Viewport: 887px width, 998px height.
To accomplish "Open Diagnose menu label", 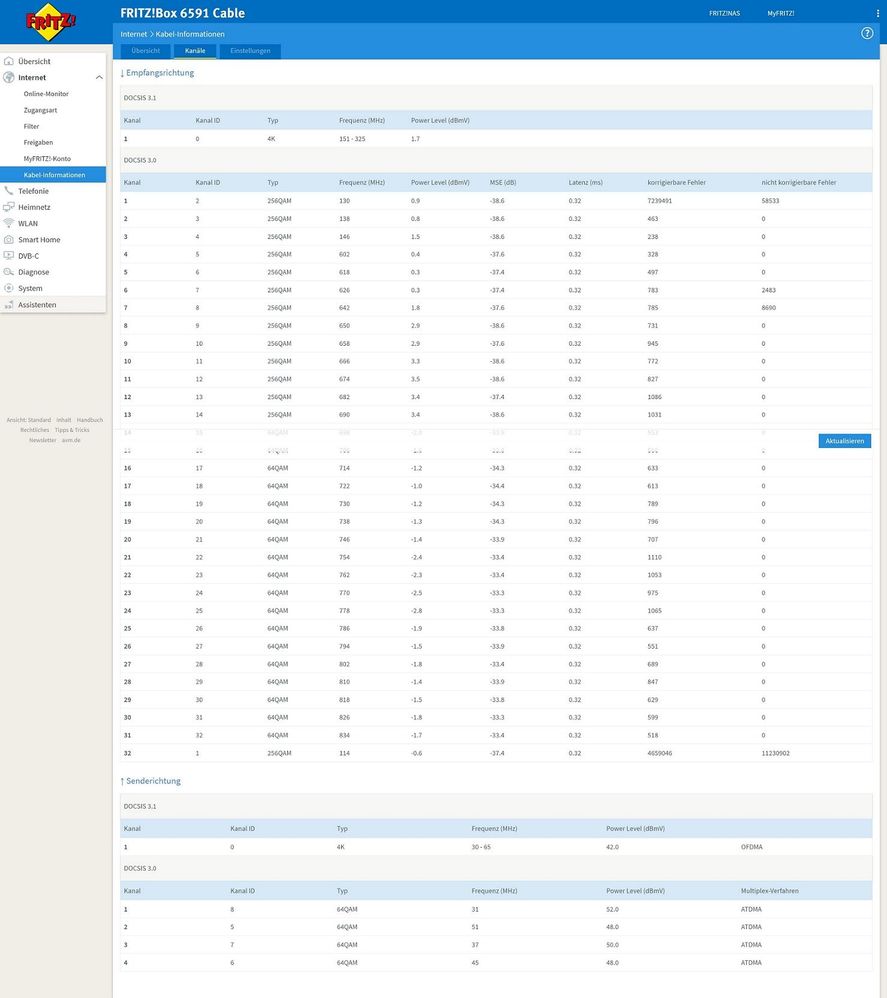I will tap(33, 272).
